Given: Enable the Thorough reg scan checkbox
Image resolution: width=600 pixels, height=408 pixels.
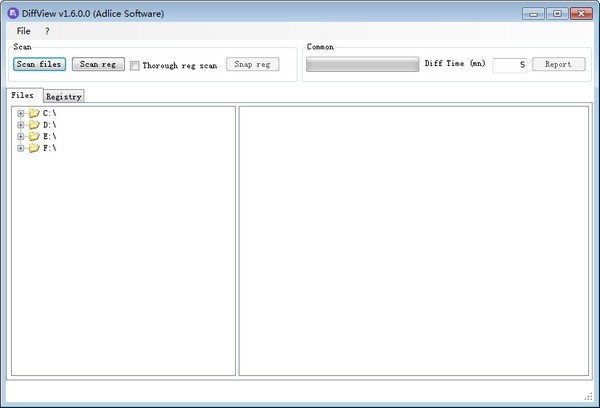Looking at the screenshot, I should [x=135, y=65].
